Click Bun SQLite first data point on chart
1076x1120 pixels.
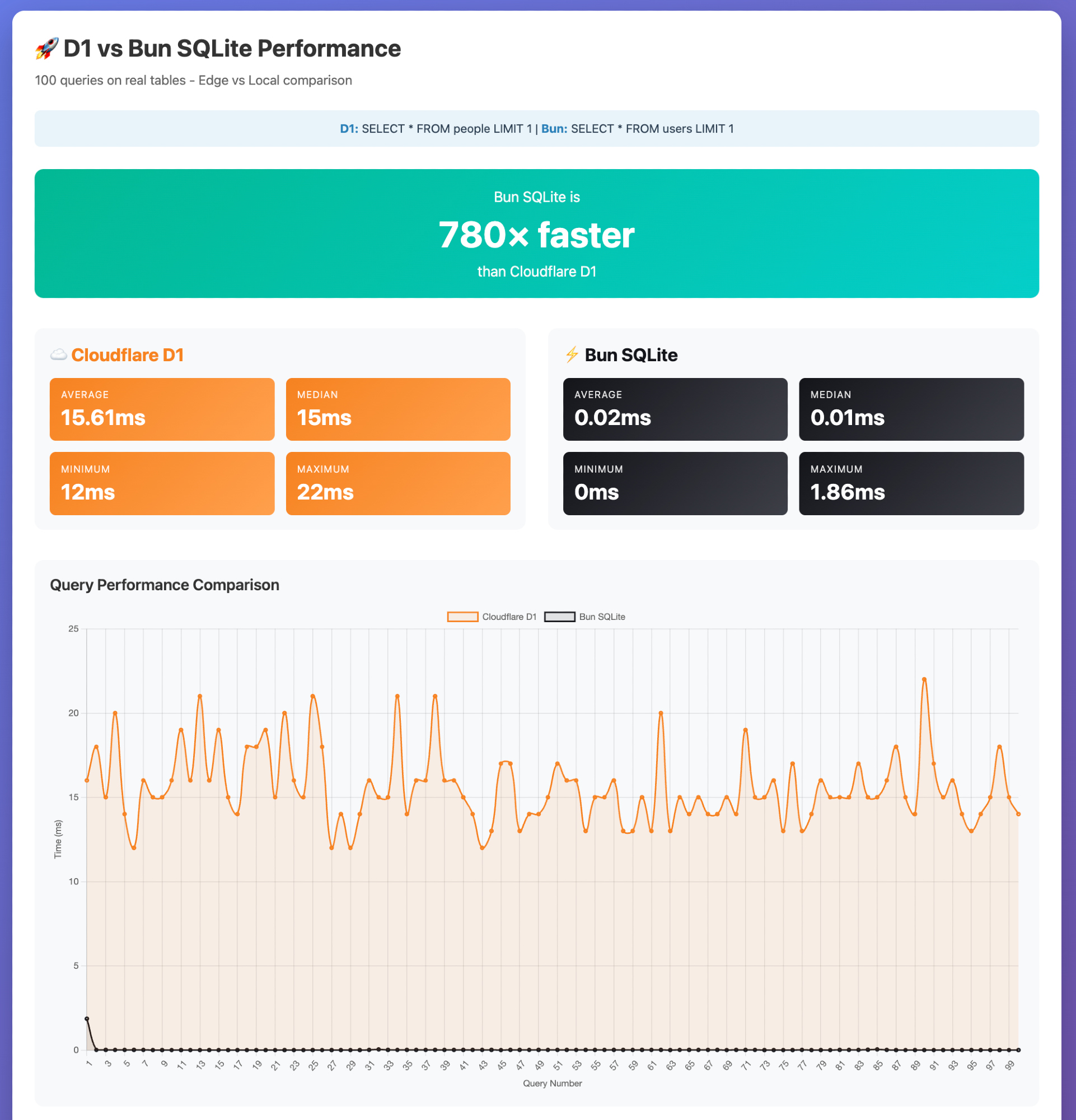pos(87,1019)
